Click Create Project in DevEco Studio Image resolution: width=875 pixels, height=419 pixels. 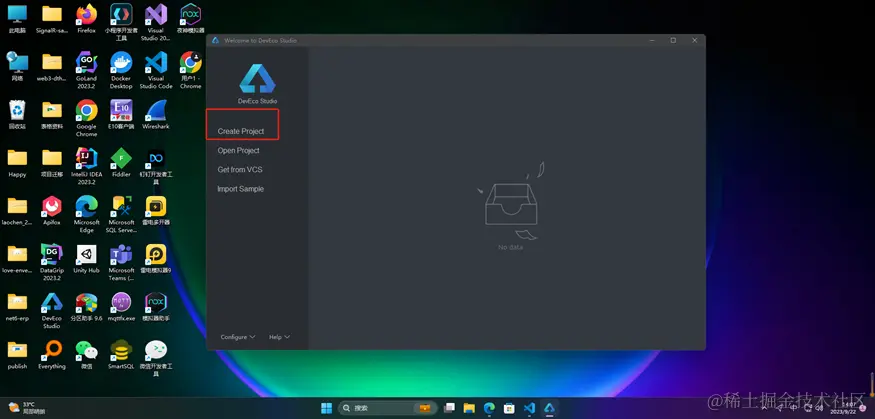241,131
